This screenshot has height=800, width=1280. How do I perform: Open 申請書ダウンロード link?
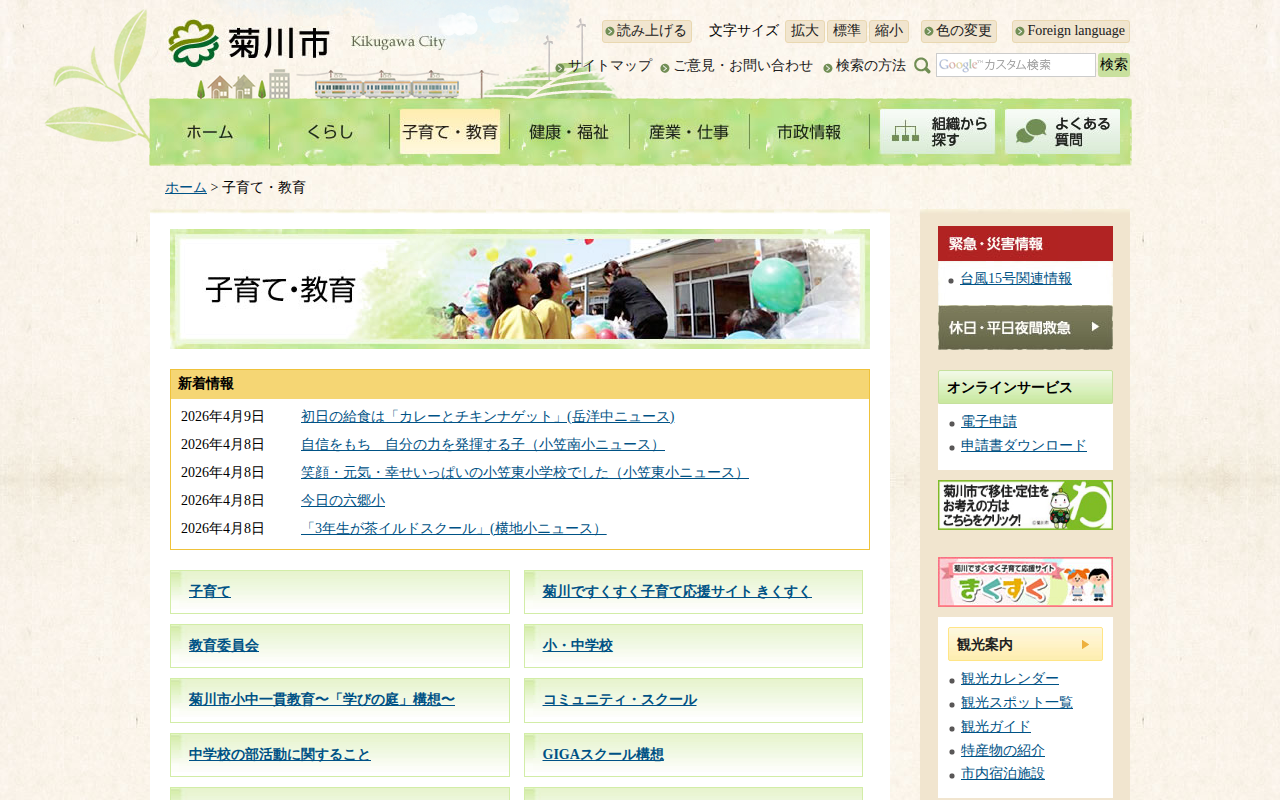pyautogui.click(x=1024, y=446)
